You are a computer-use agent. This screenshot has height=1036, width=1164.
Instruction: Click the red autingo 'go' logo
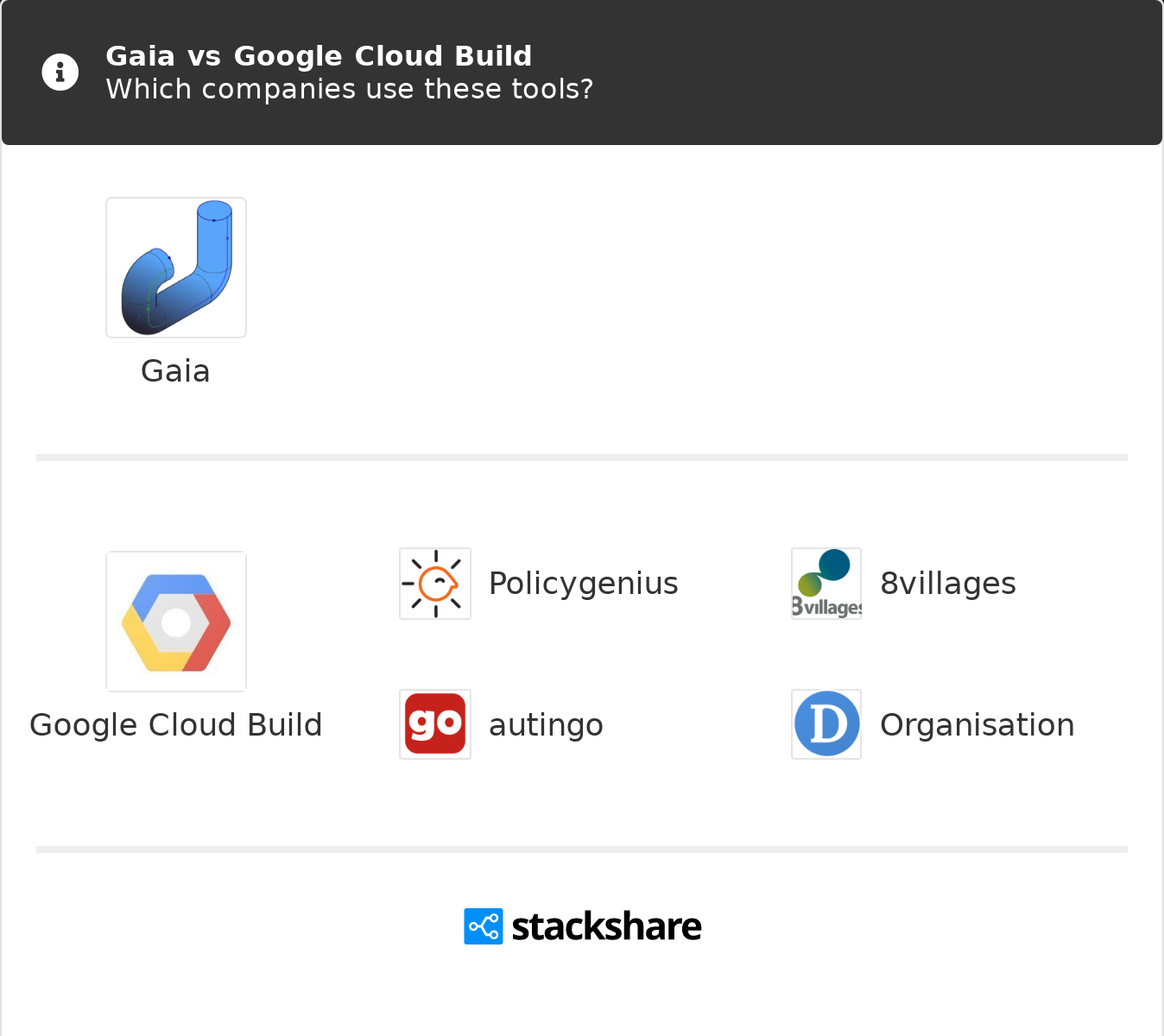pos(435,724)
